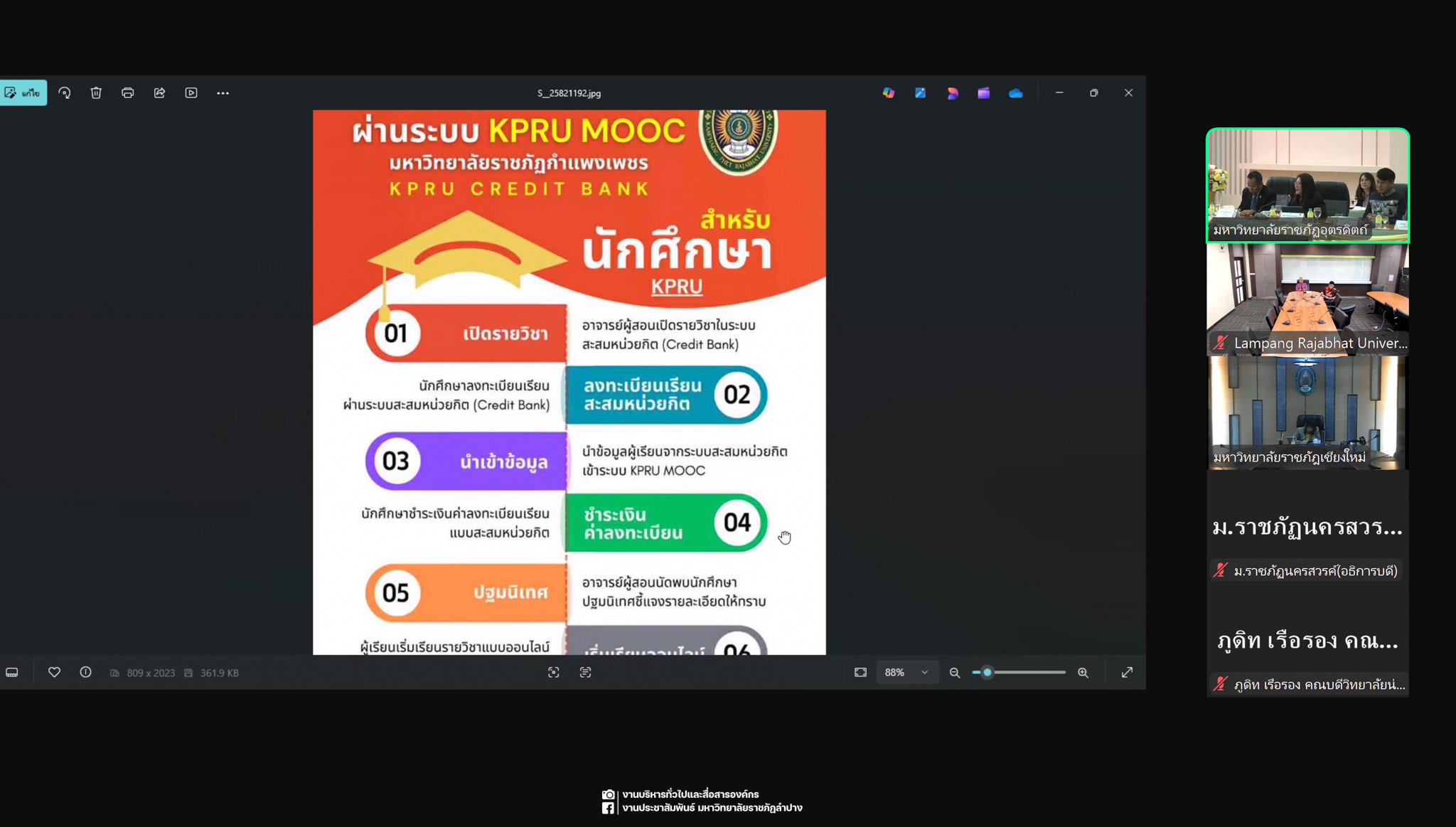Click the muted mic icon for ม.ราชภัฏนครสวรรค์
Image resolution: width=1456 pixels, height=827 pixels.
(x=1221, y=570)
